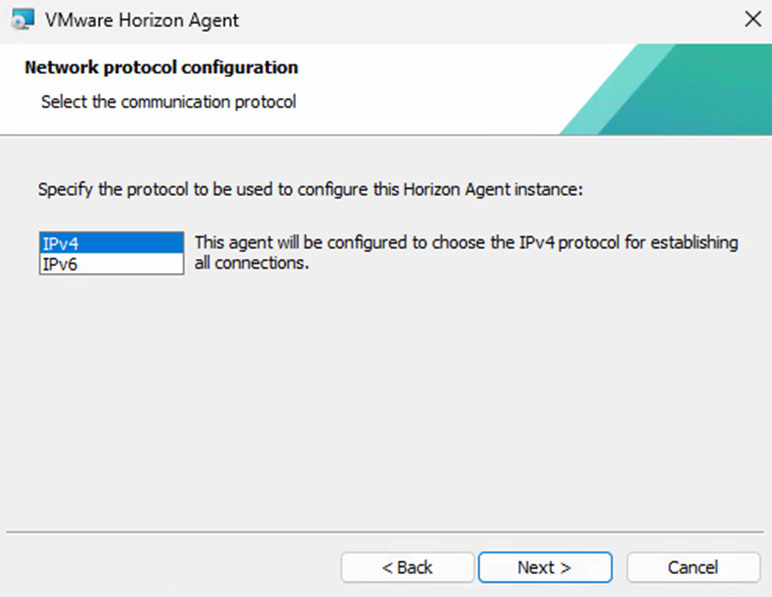This screenshot has height=597, width=772.
Task: Close the VMware Horizon Agent window
Action: tap(752, 19)
